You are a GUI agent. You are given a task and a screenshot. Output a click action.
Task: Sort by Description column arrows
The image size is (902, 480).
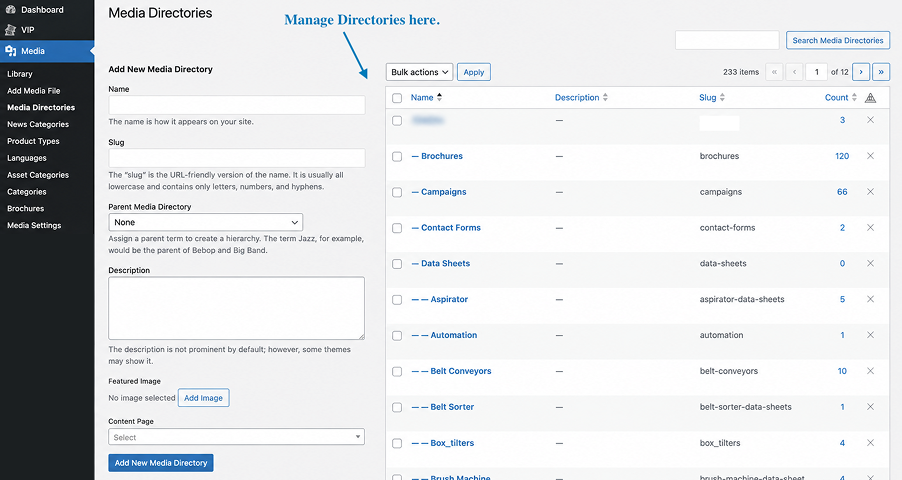tap(605, 97)
